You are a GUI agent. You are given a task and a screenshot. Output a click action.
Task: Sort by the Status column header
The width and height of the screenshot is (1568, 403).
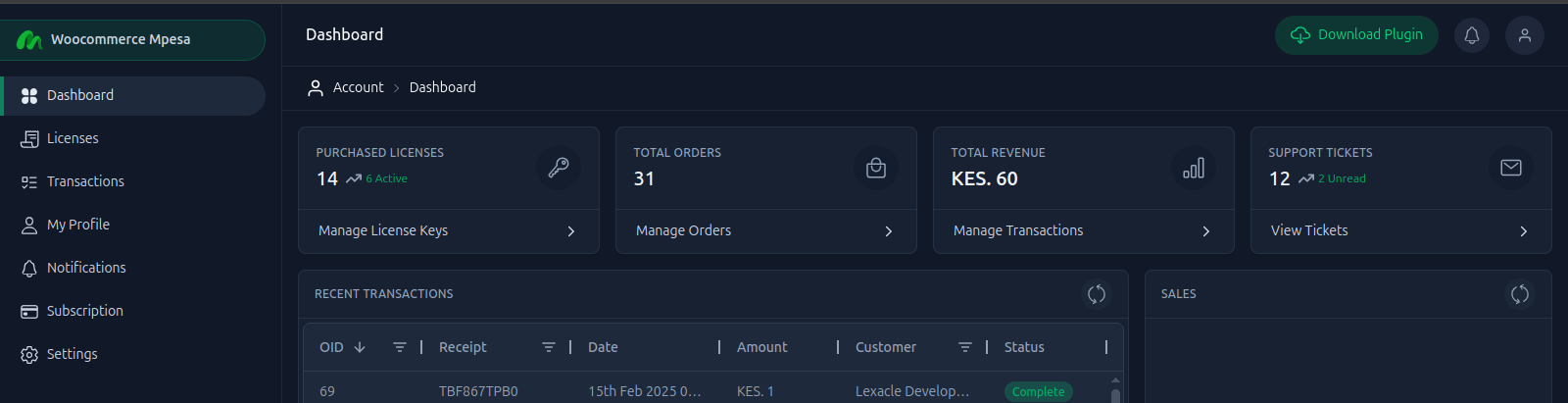(1024, 347)
